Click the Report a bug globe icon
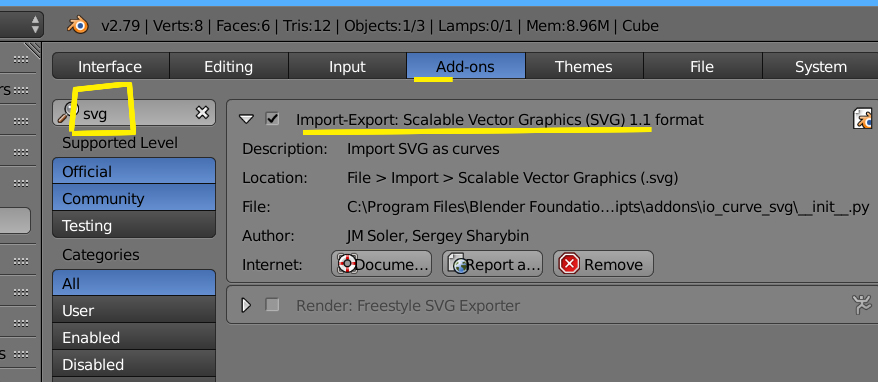The height and width of the screenshot is (382, 878). (x=457, y=264)
